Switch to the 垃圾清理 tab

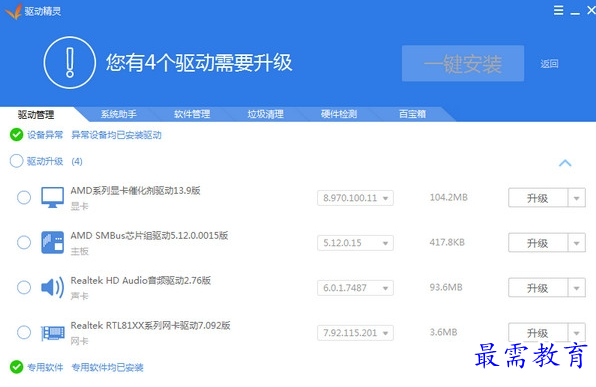point(265,114)
